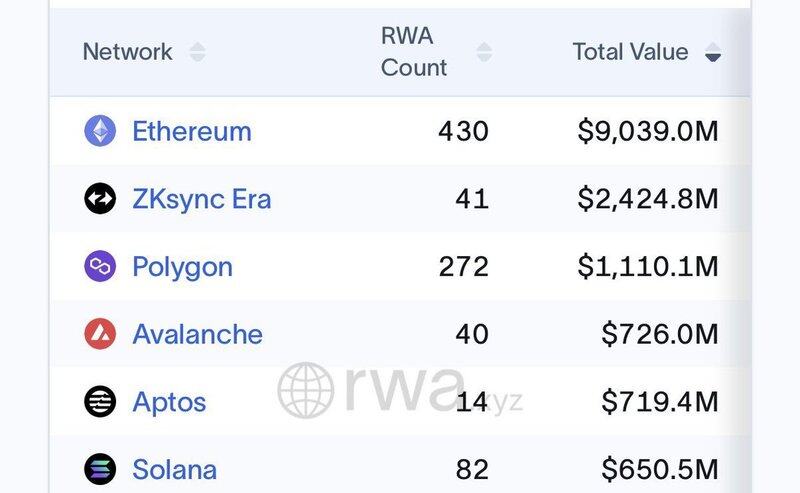Click the Total Value column header label
Image resolution: width=800 pixels, height=493 pixels.
[630, 52]
